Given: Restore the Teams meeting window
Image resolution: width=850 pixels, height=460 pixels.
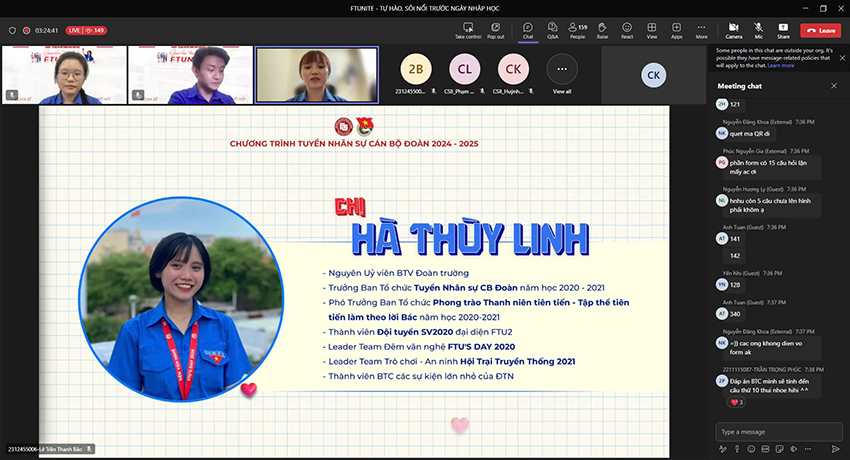Looking at the screenshot, I should click(823, 8).
